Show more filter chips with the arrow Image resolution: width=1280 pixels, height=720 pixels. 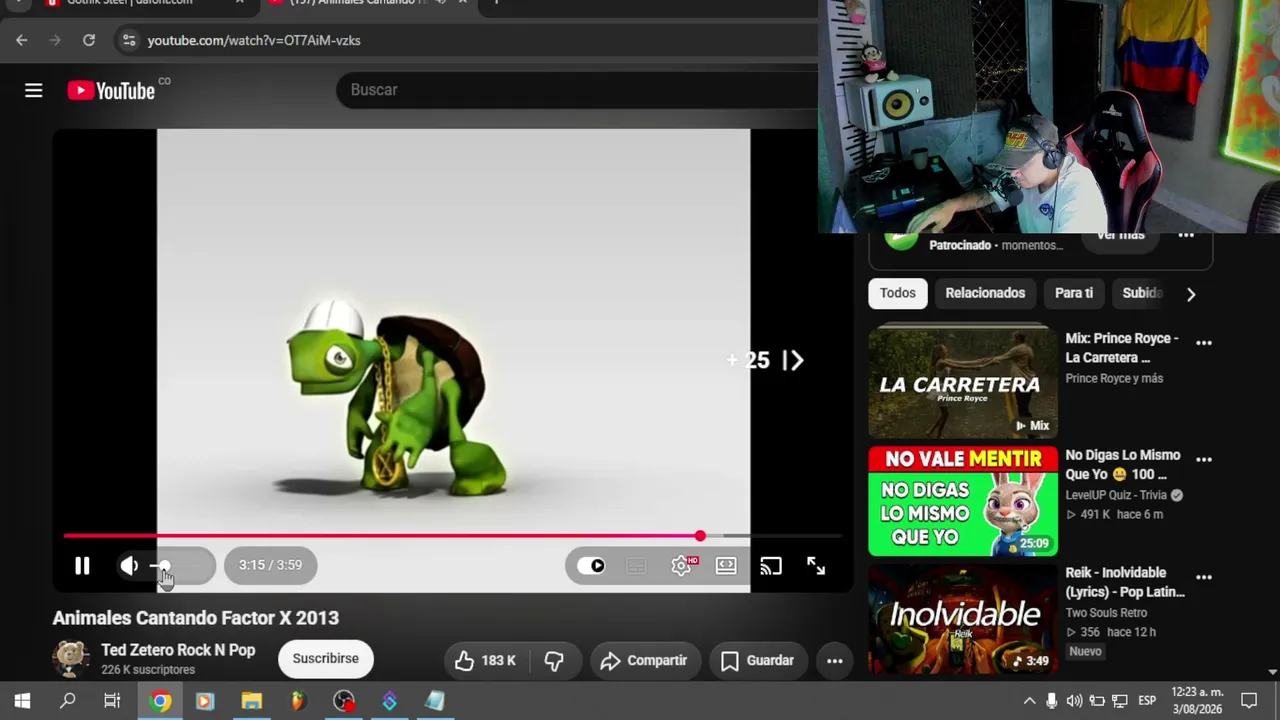coord(1190,294)
